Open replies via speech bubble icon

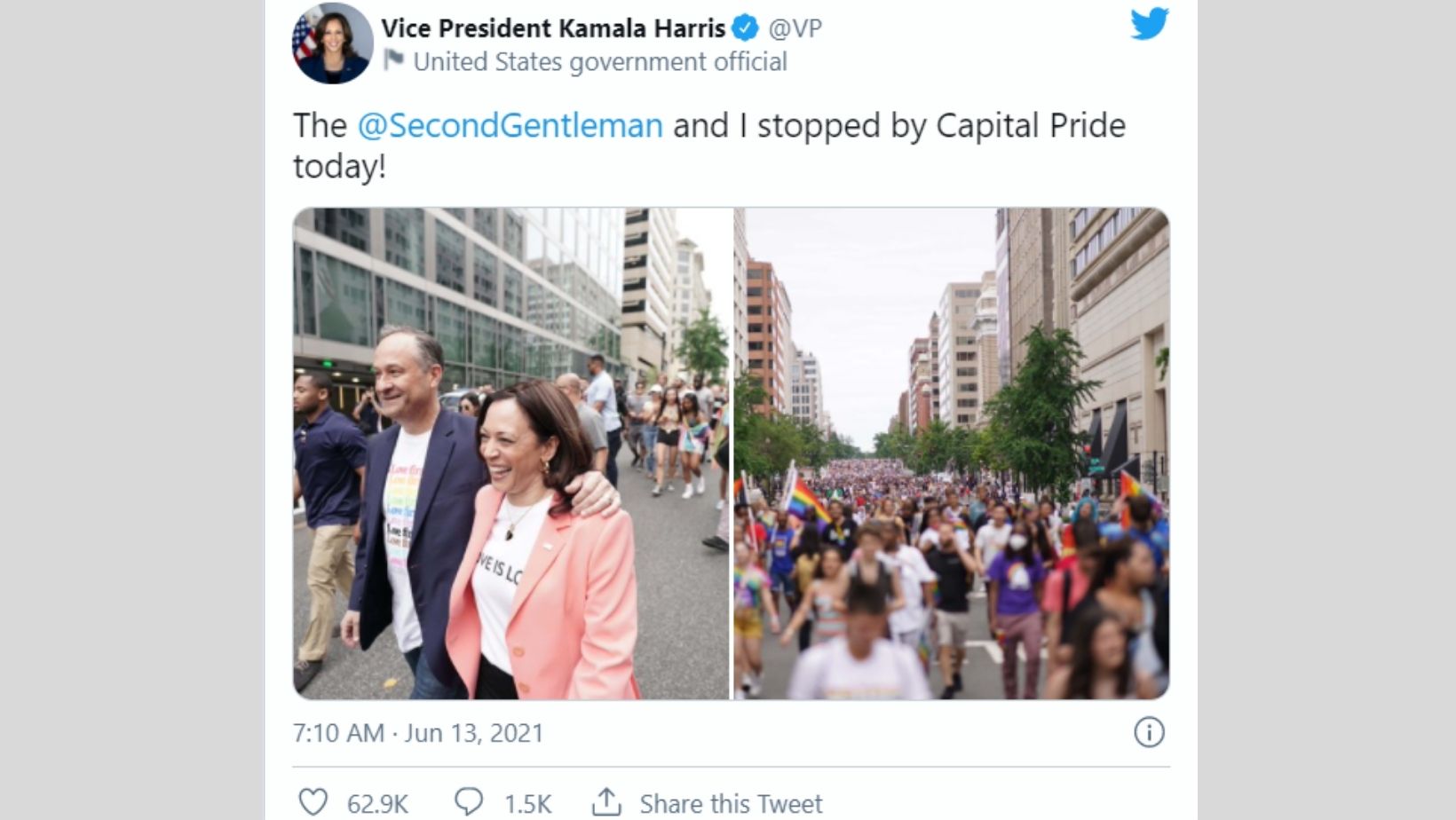(x=469, y=802)
